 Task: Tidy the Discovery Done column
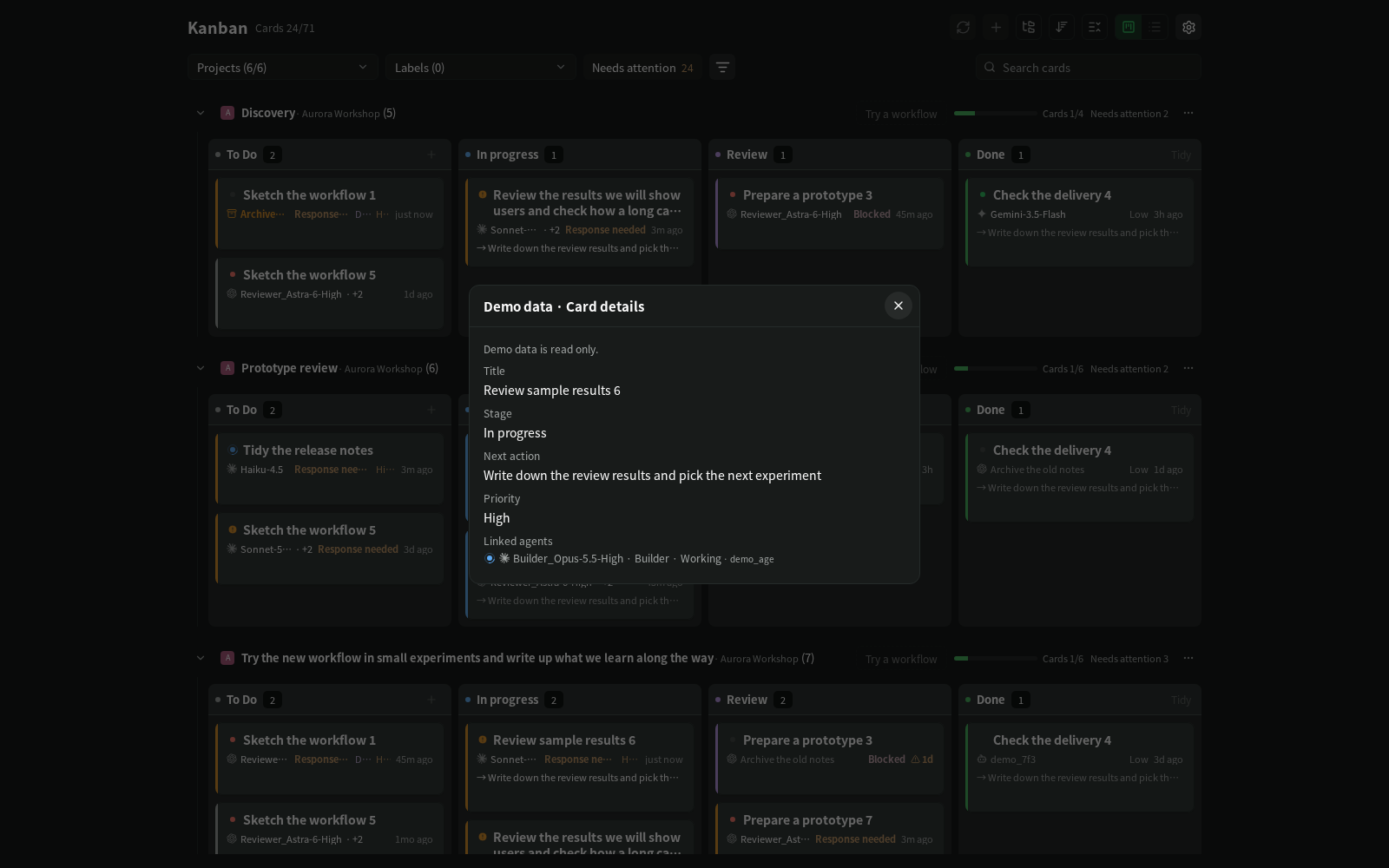pyautogui.click(x=1181, y=155)
